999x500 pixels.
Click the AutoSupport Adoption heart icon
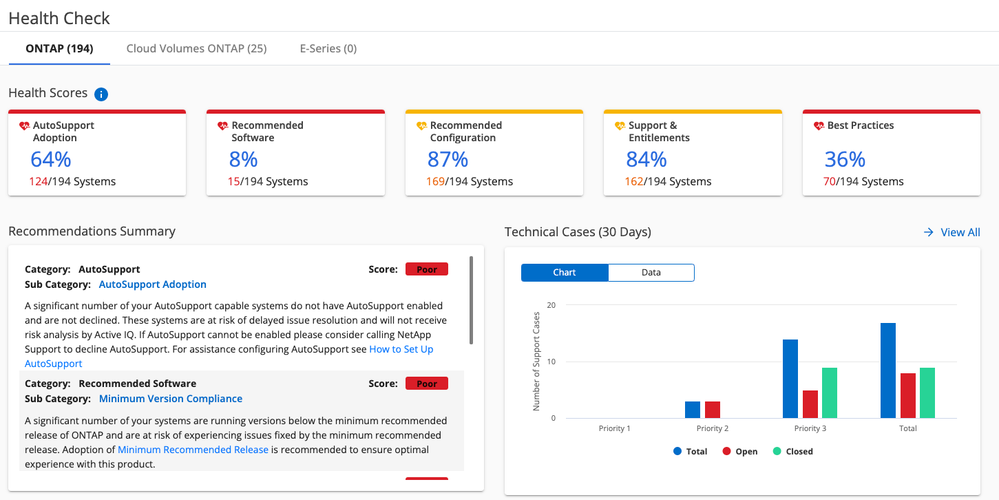click(24, 127)
